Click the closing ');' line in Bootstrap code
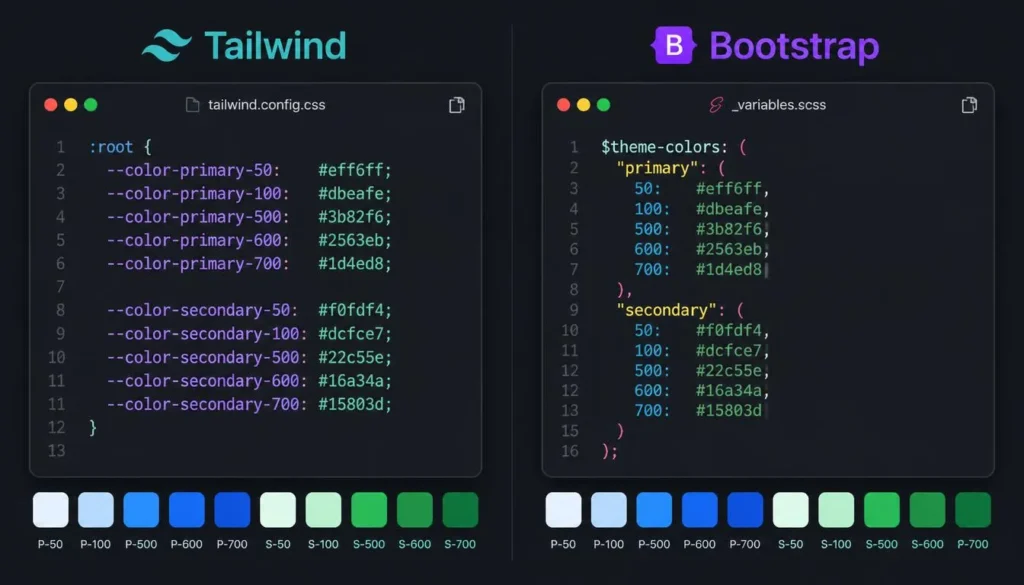 [x=609, y=451]
